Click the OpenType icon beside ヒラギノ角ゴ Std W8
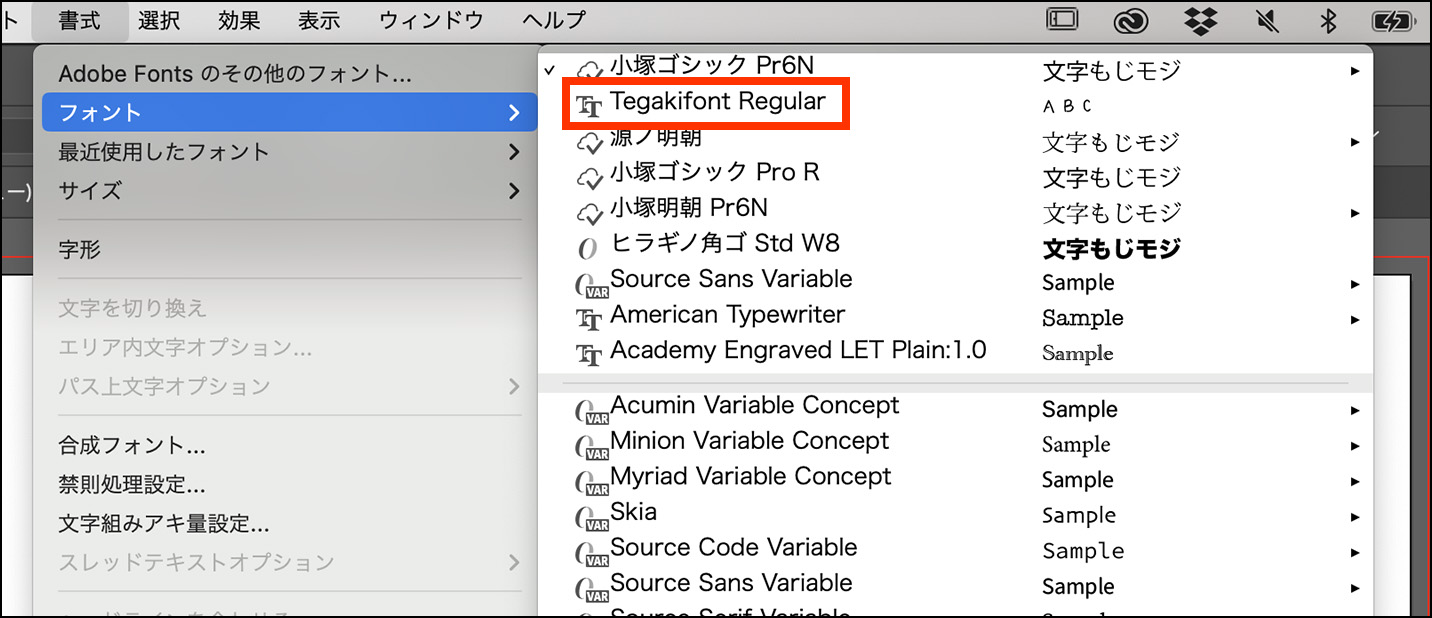1432x618 pixels. (x=588, y=246)
